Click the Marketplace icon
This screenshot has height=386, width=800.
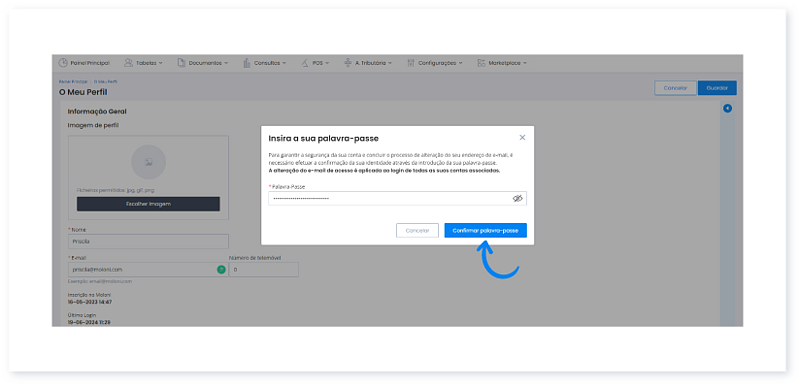pyautogui.click(x=481, y=63)
